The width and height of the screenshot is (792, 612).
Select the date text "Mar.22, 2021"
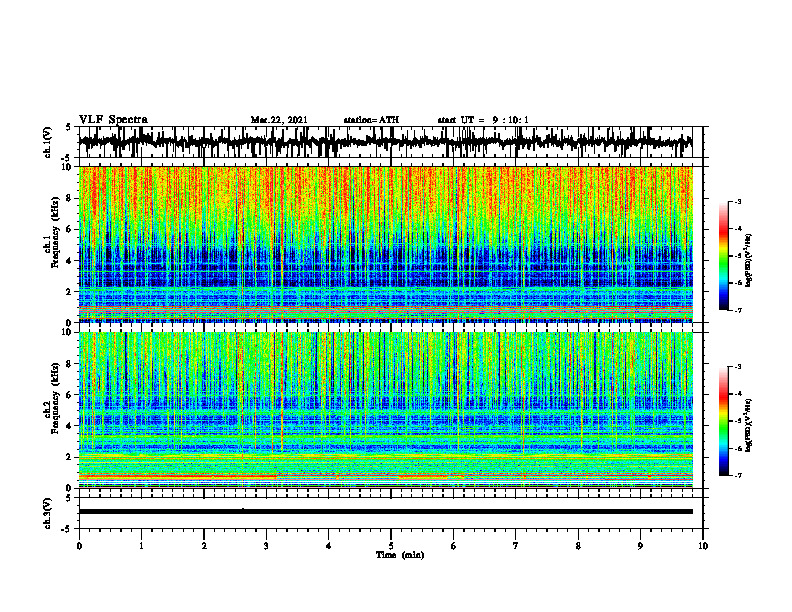pyautogui.click(x=279, y=120)
